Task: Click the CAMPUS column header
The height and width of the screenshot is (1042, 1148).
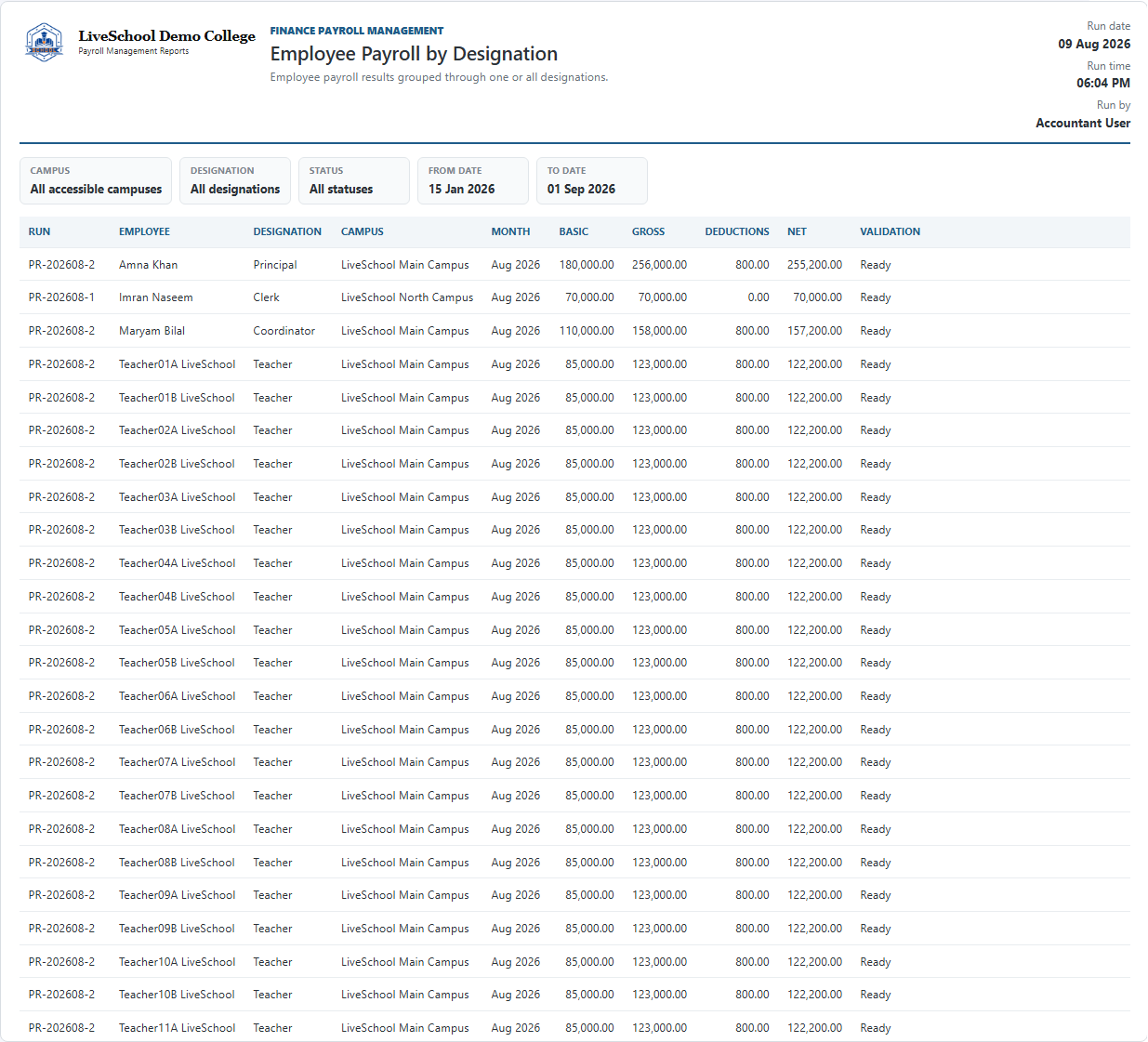Action: tap(363, 231)
